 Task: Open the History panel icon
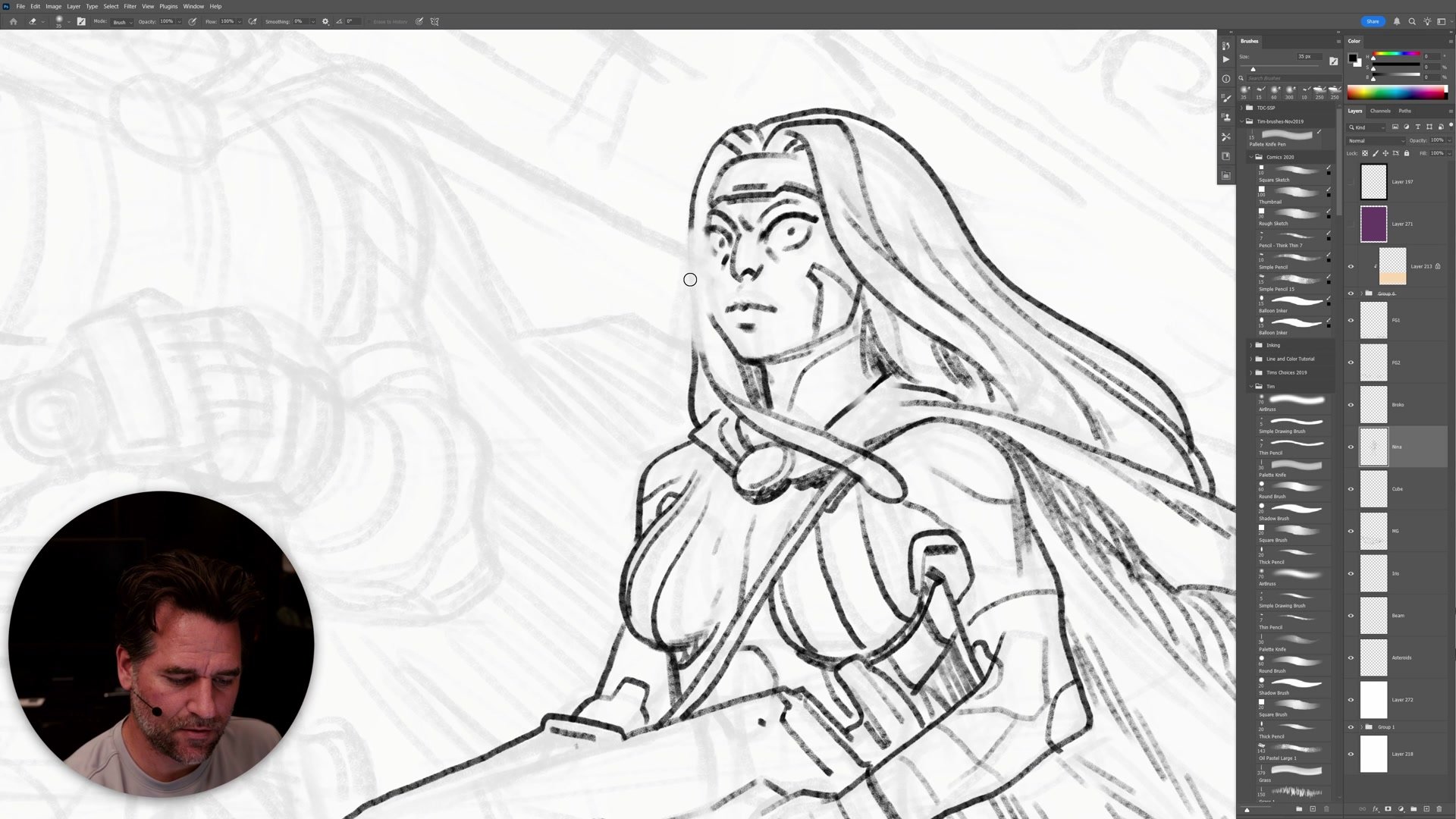tap(1226, 46)
